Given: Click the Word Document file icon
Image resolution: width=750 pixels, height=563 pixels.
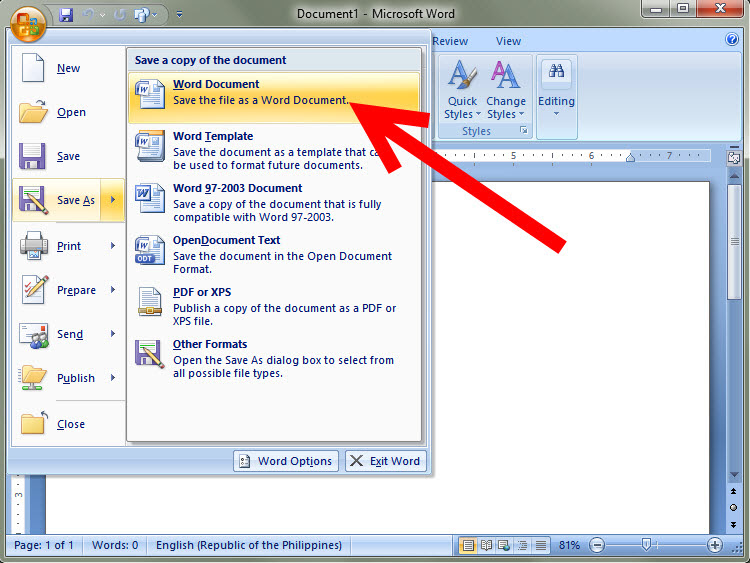Looking at the screenshot, I should pyautogui.click(x=150, y=94).
